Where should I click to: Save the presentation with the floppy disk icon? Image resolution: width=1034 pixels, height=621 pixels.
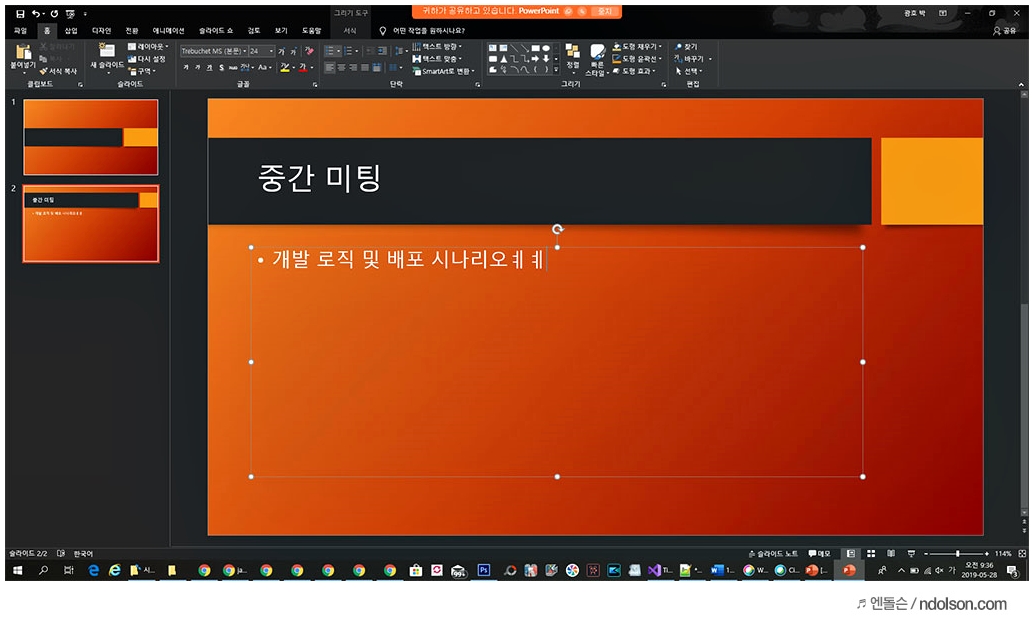[20, 13]
